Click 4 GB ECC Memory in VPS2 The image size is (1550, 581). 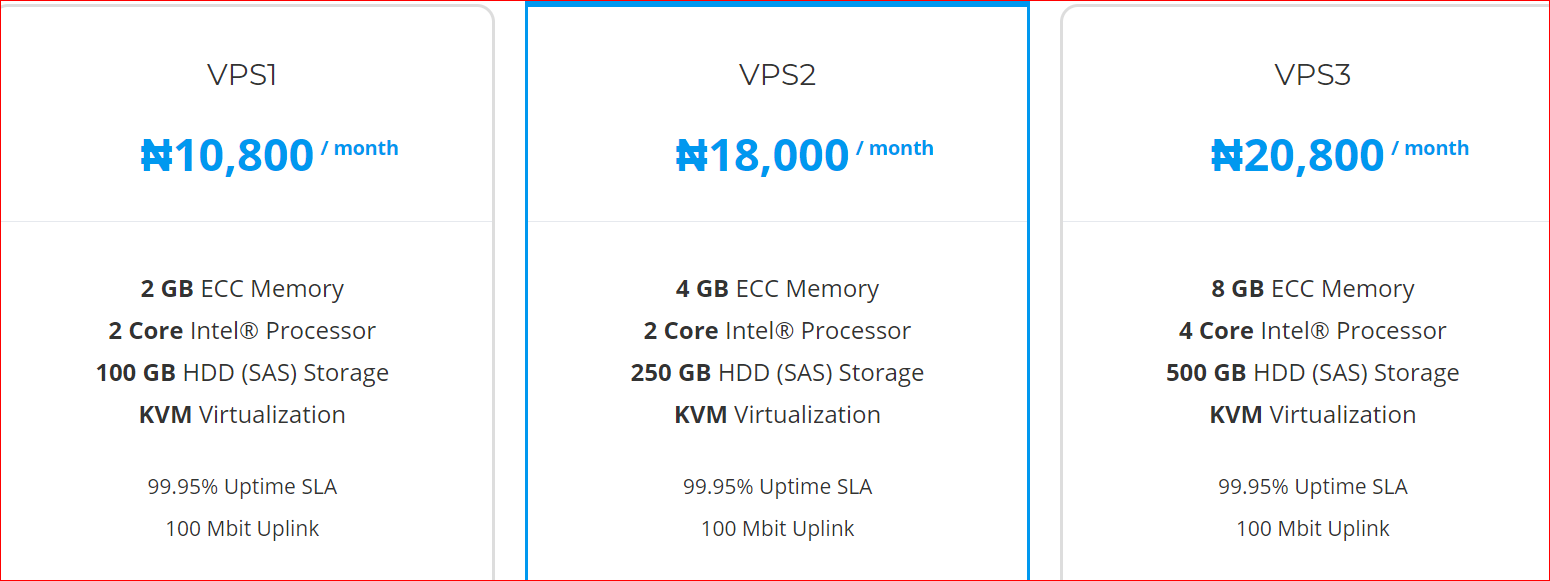point(777,289)
